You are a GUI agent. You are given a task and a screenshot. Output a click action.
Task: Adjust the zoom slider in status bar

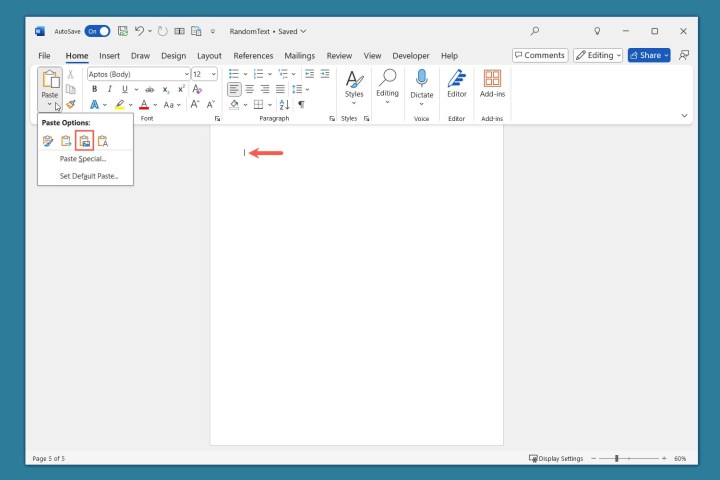617,458
